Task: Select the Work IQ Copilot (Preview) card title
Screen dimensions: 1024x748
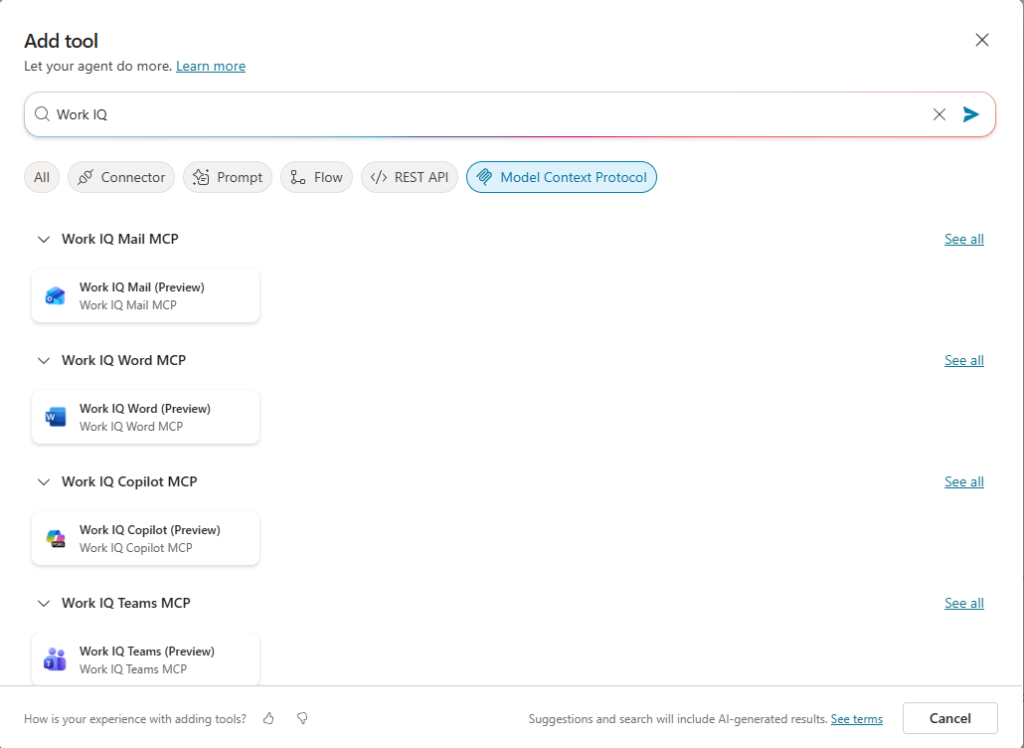Action: tap(150, 530)
